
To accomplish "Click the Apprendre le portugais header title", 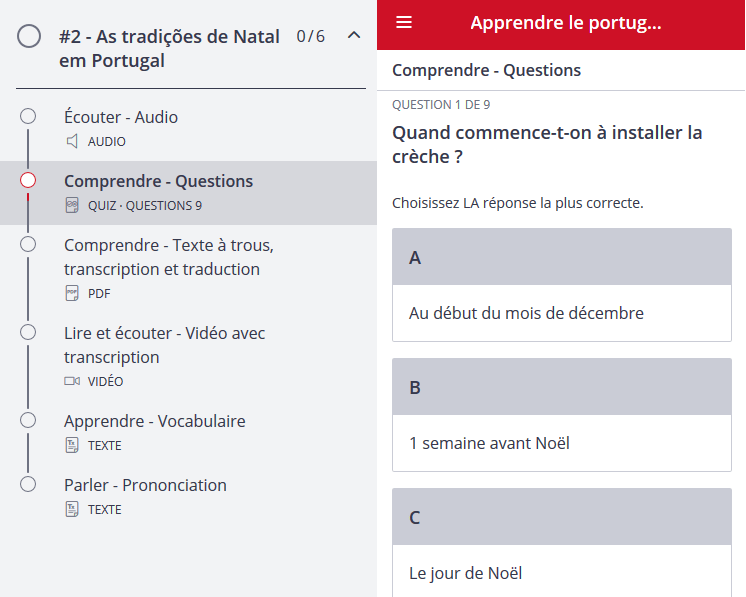I will click(x=565, y=23).
